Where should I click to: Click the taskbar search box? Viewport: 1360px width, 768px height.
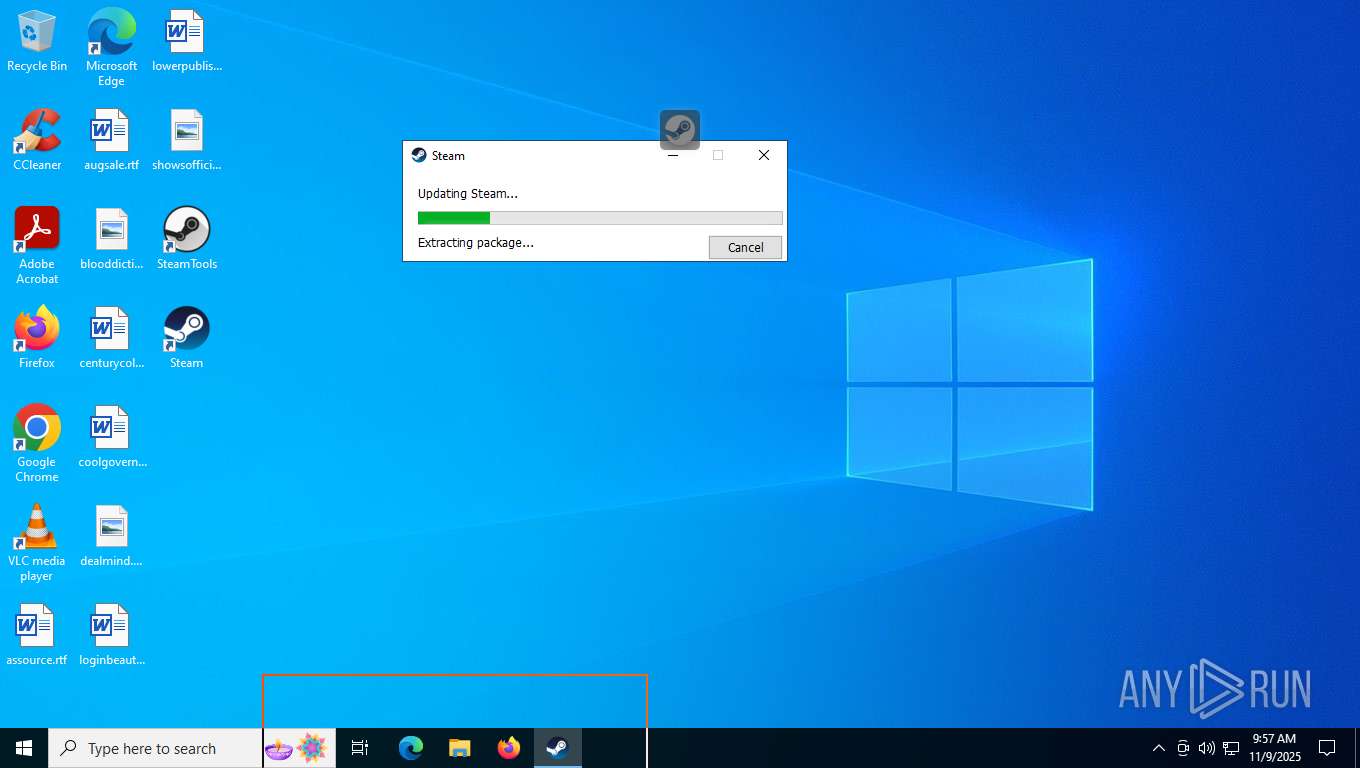coord(155,748)
